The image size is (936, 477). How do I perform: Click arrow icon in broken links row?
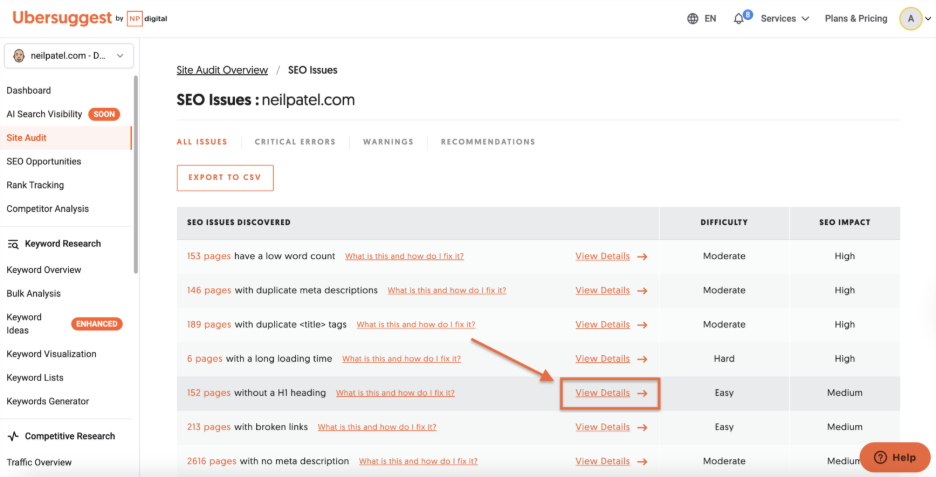click(642, 427)
